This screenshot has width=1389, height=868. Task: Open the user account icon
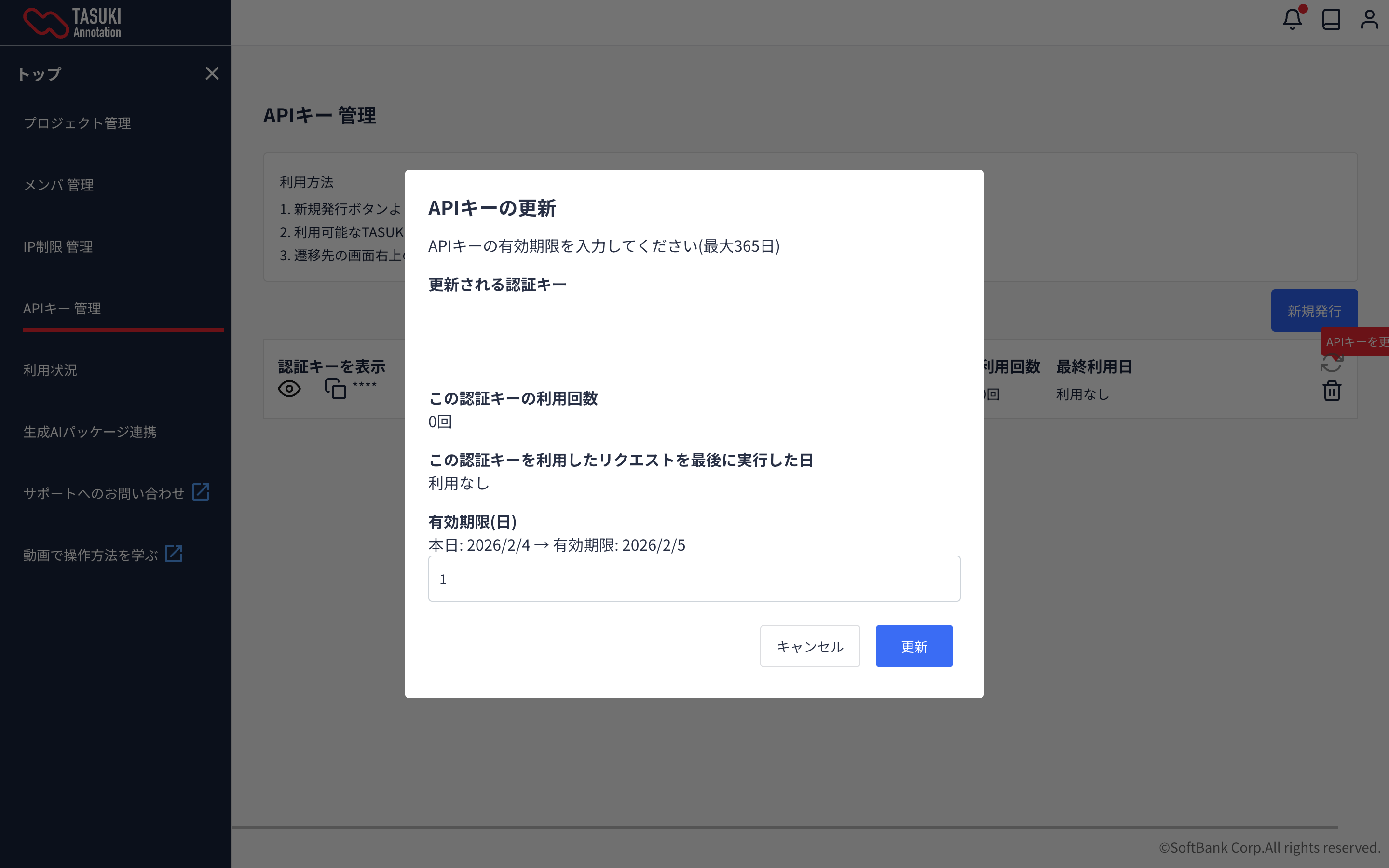(1369, 19)
